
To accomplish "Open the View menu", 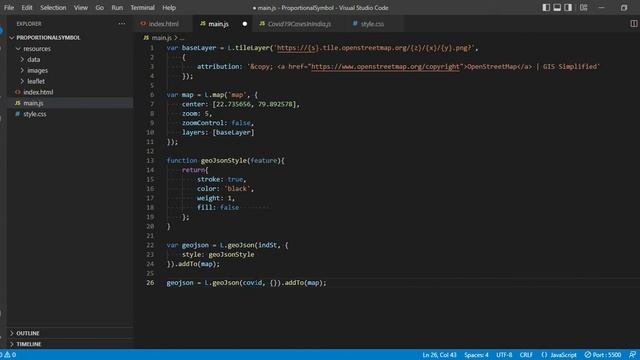I will 80,7.
